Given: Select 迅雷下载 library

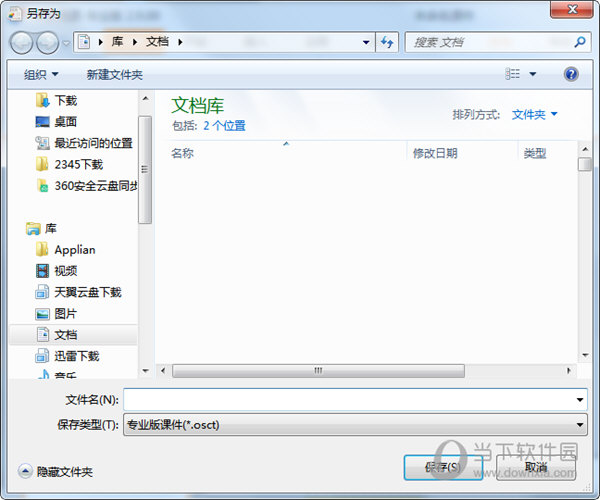Looking at the screenshot, I should pos(77,356).
